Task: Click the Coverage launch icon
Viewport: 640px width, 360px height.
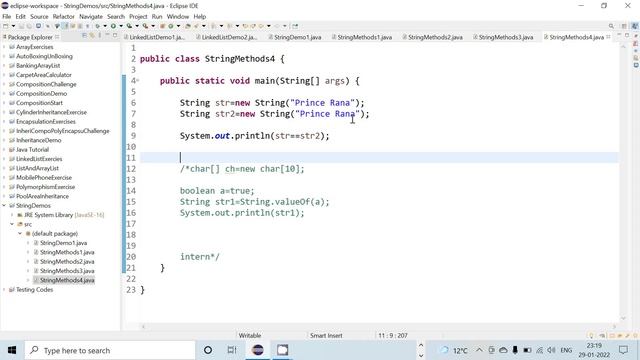Action: pos(129,26)
